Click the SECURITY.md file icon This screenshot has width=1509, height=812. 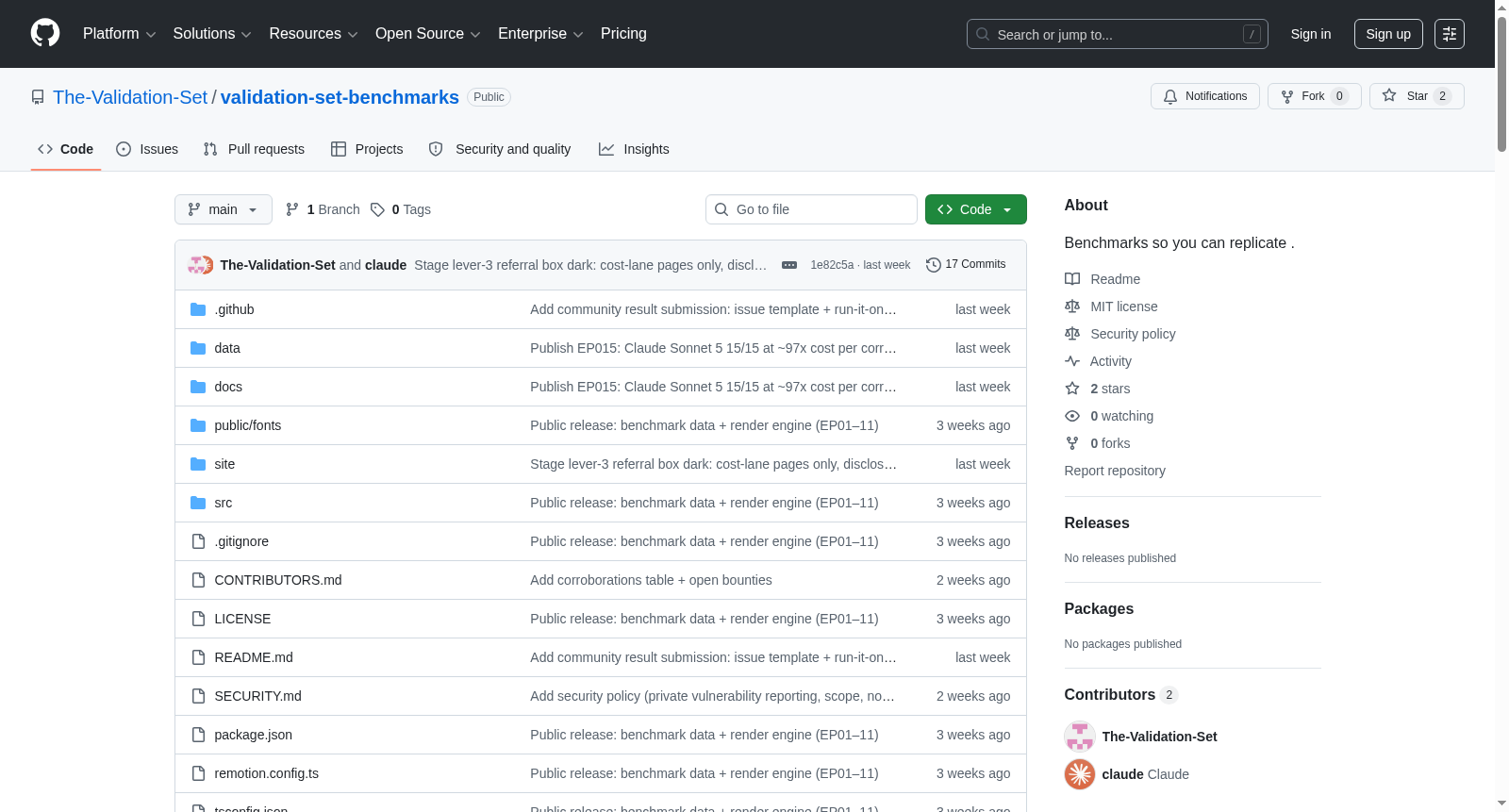[198, 696]
